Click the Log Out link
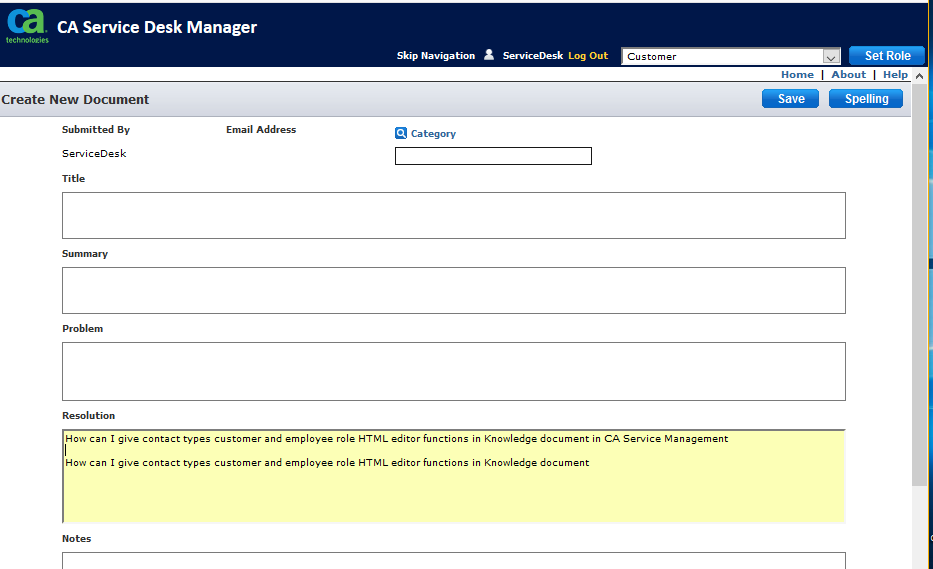Viewport: 933px width, 569px height. tap(588, 55)
